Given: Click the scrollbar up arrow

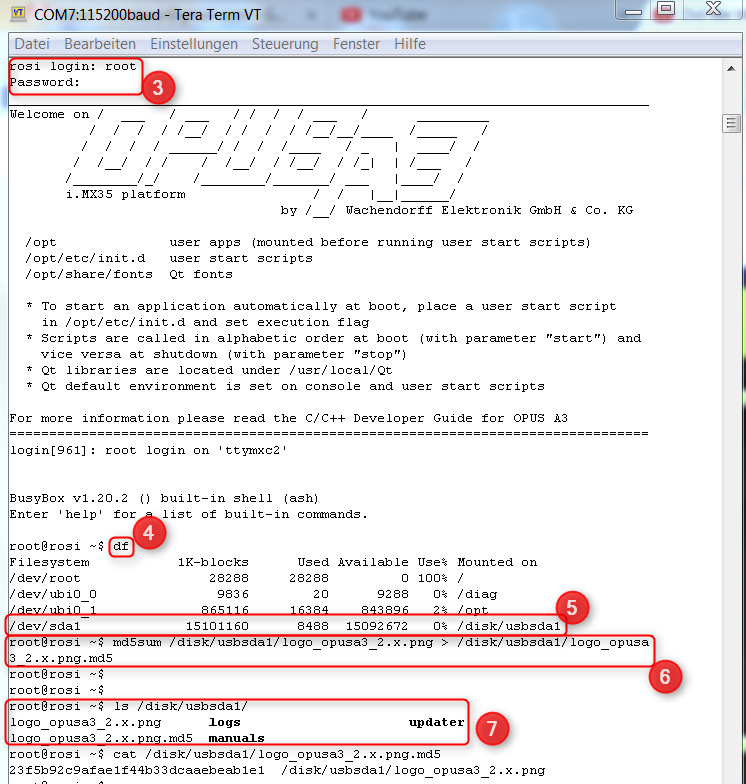Looking at the screenshot, I should click(731, 68).
